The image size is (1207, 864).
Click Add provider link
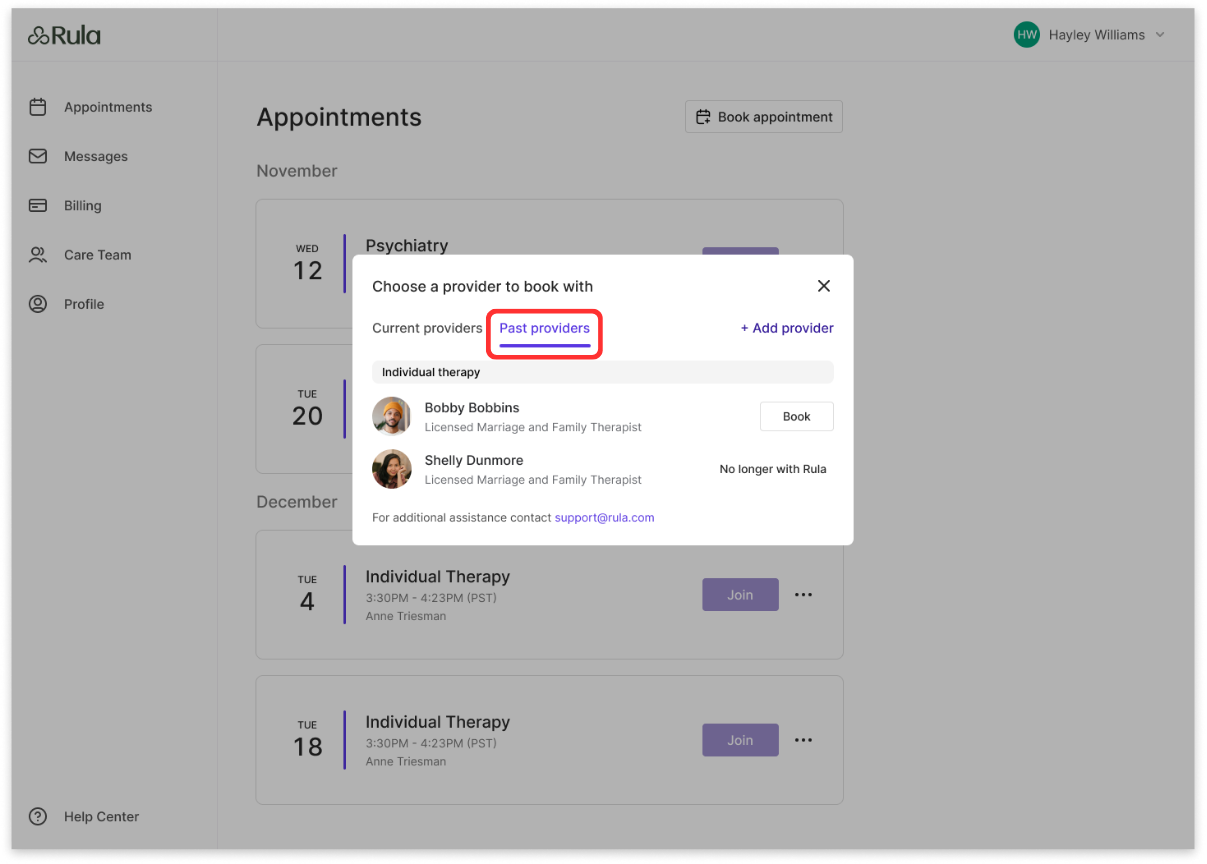[x=787, y=328]
